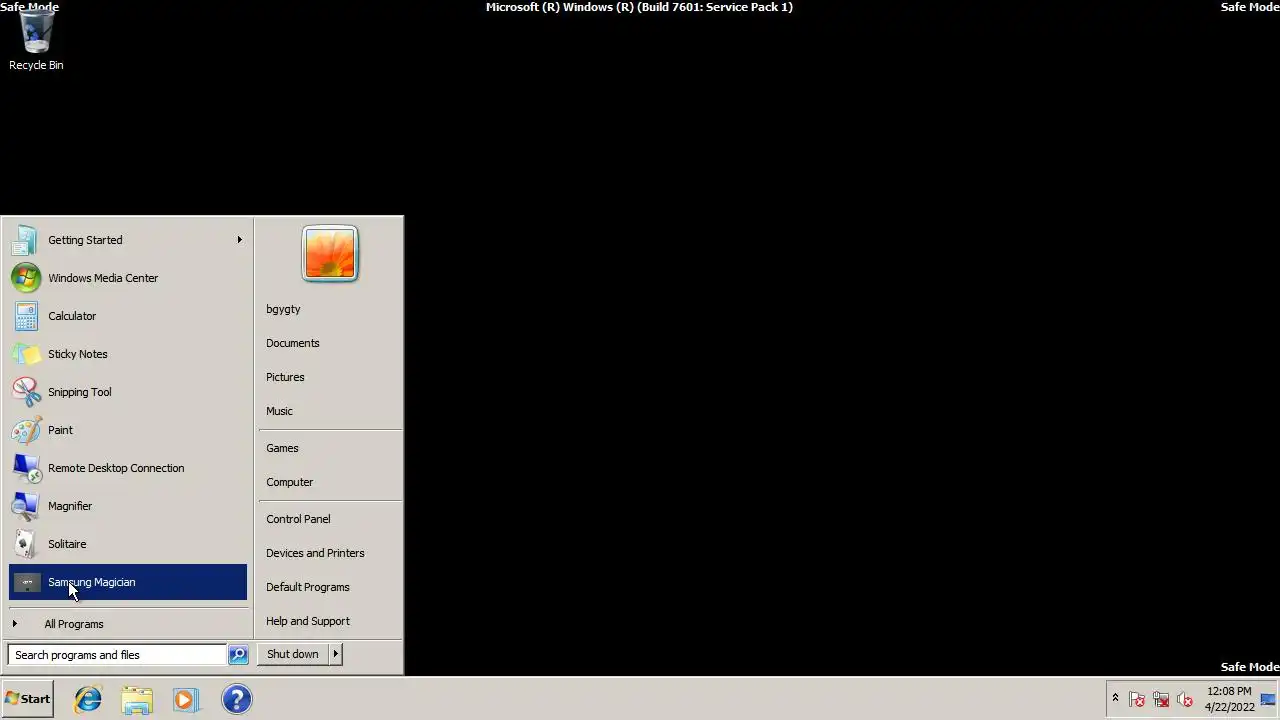Open Windows Media Player from taskbar
This screenshot has width=1280, height=720.
(x=186, y=699)
